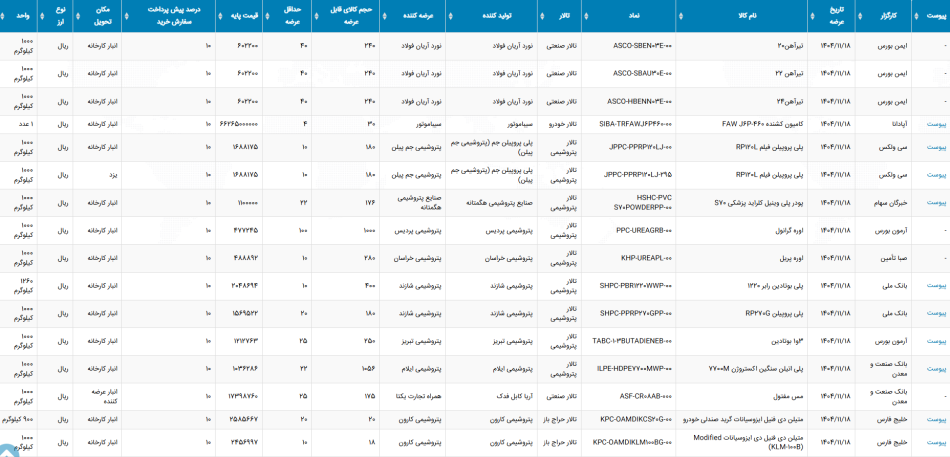
Task: Sort by the حجم کالای قابل عرضه arrow icon
Action: click(316, 16)
